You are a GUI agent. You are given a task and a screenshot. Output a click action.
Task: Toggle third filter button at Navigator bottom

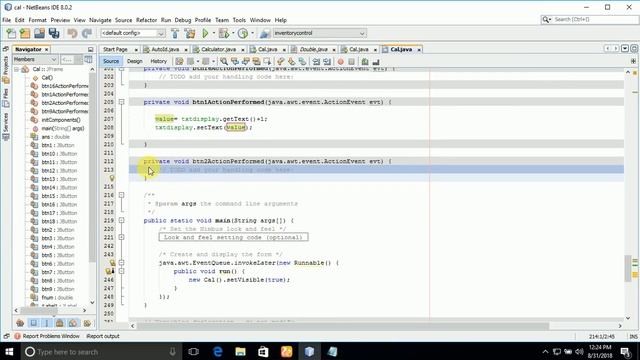click(47, 323)
